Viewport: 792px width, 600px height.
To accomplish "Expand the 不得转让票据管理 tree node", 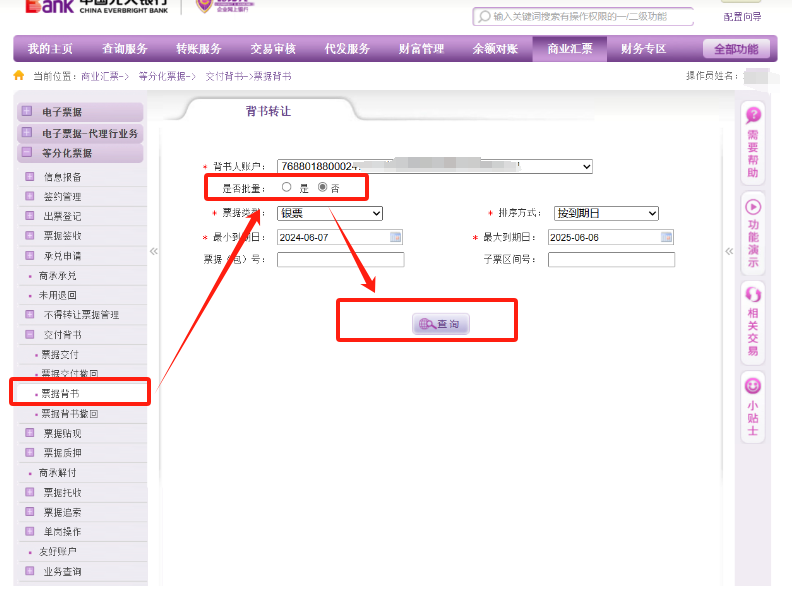I will (29, 315).
